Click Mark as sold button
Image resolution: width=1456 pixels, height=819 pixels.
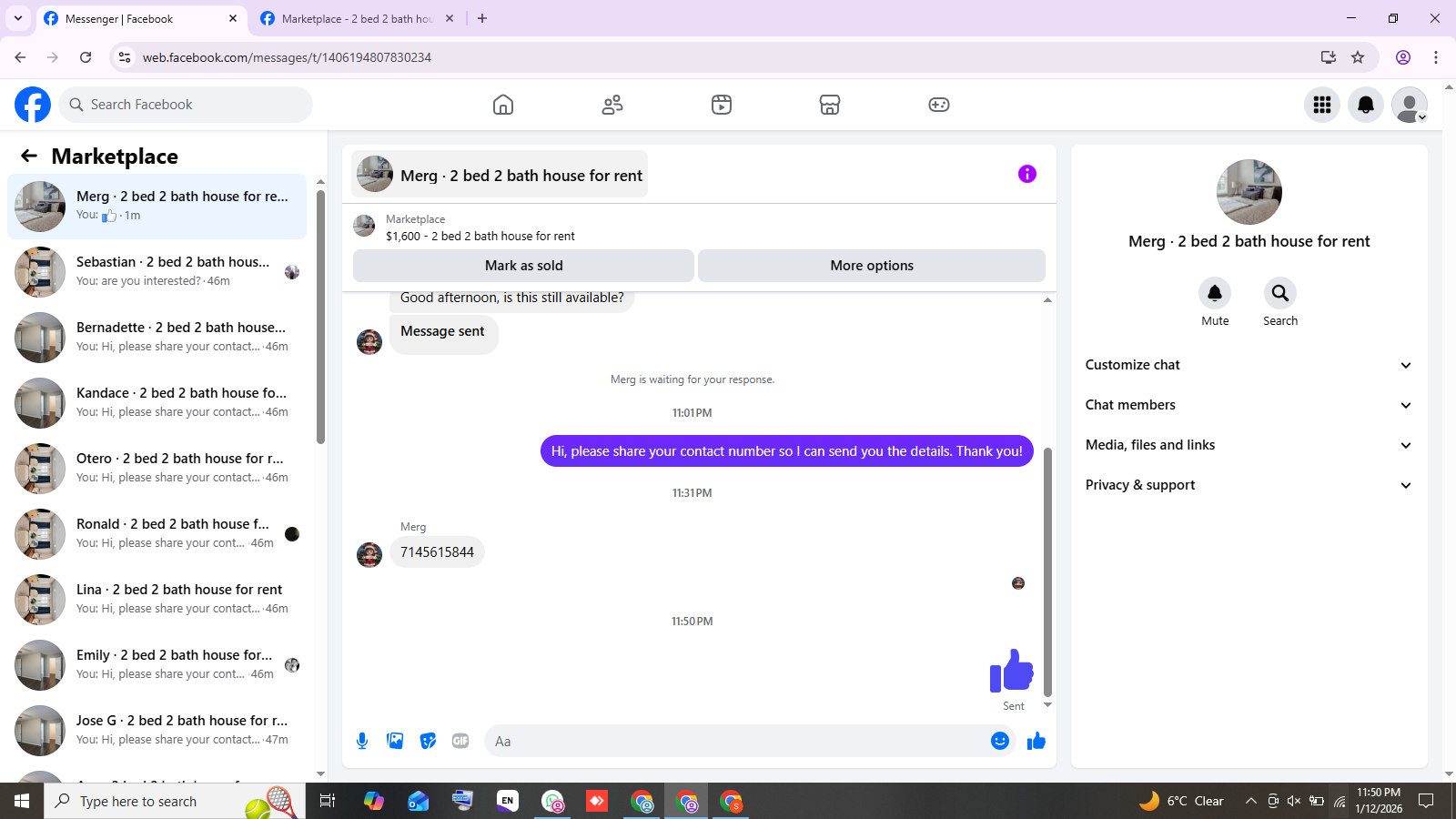pyautogui.click(x=523, y=266)
